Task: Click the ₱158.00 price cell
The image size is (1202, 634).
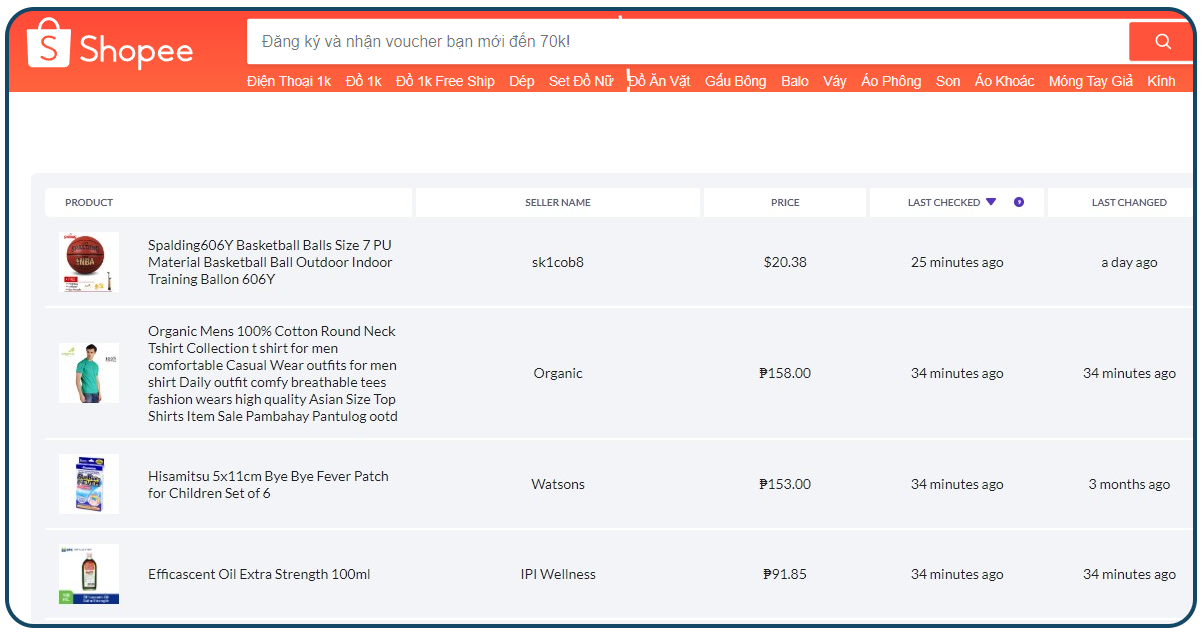Action: (785, 373)
